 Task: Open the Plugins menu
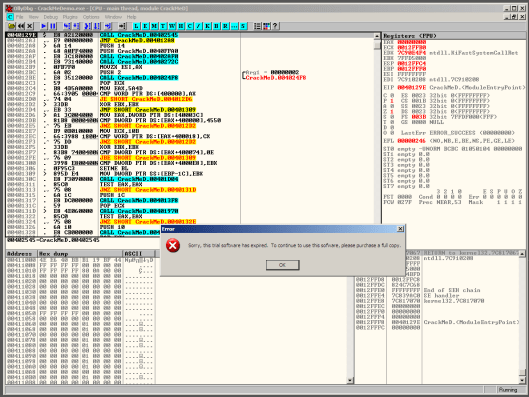pyautogui.click(x=70, y=17)
